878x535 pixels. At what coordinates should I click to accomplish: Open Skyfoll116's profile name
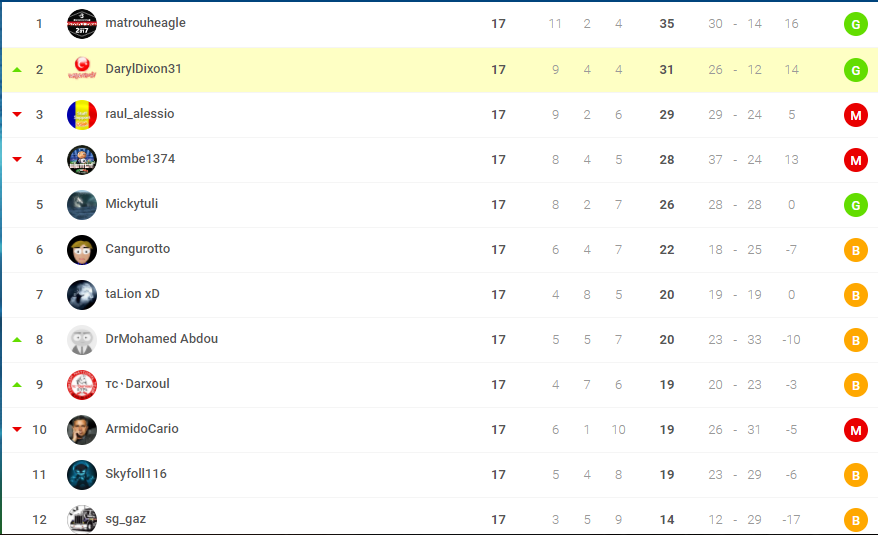[136, 474]
